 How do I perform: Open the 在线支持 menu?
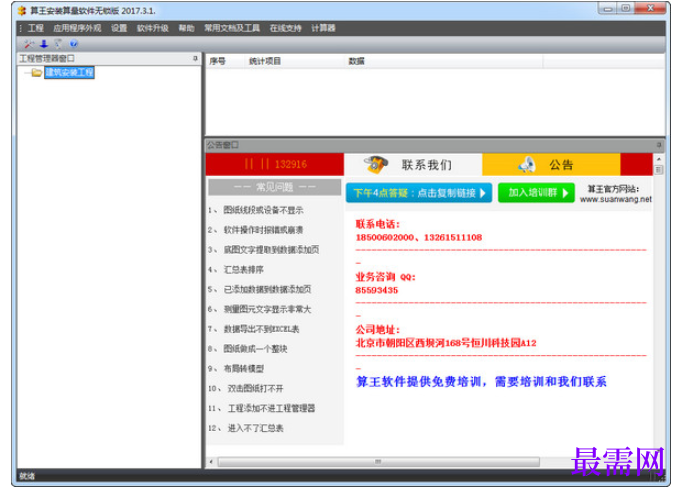coord(285,28)
